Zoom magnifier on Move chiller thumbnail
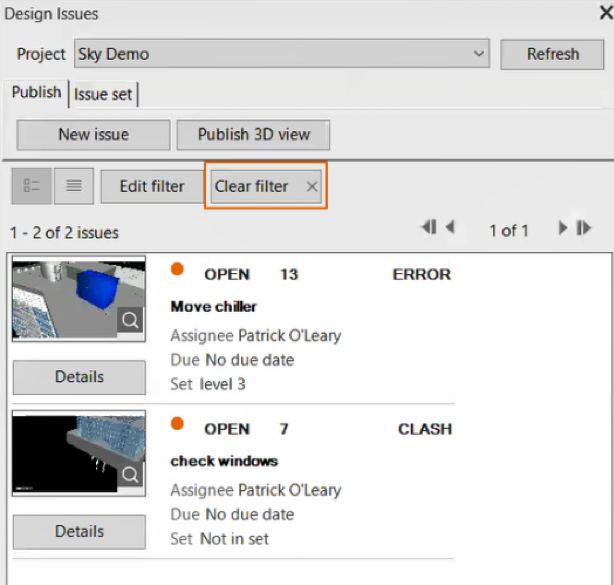Viewport: 614px width, 585px height. pyautogui.click(x=130, y=320)
